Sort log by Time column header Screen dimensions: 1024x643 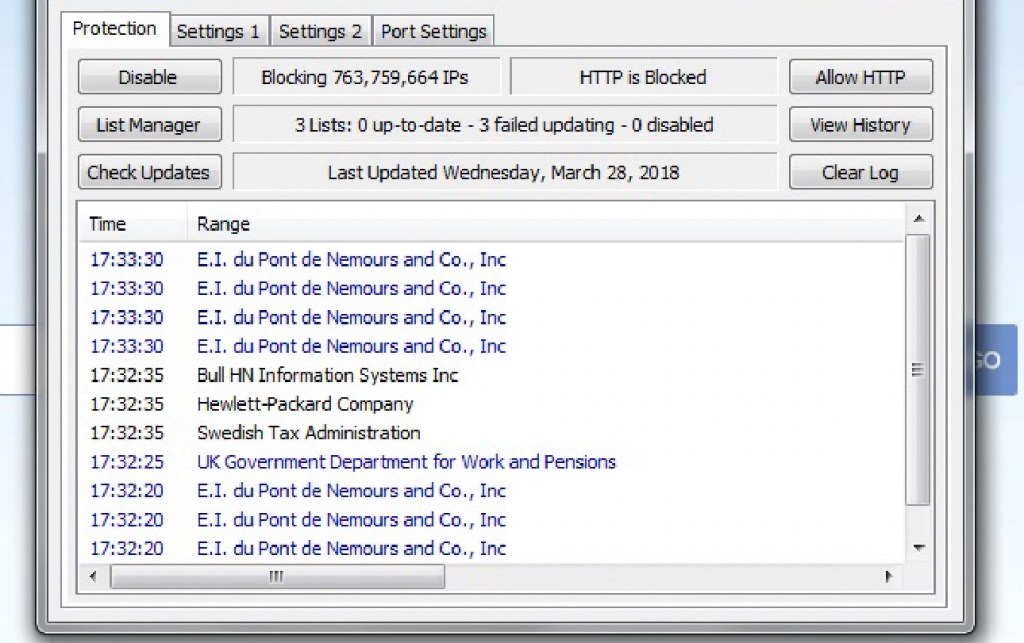point(108,224)
